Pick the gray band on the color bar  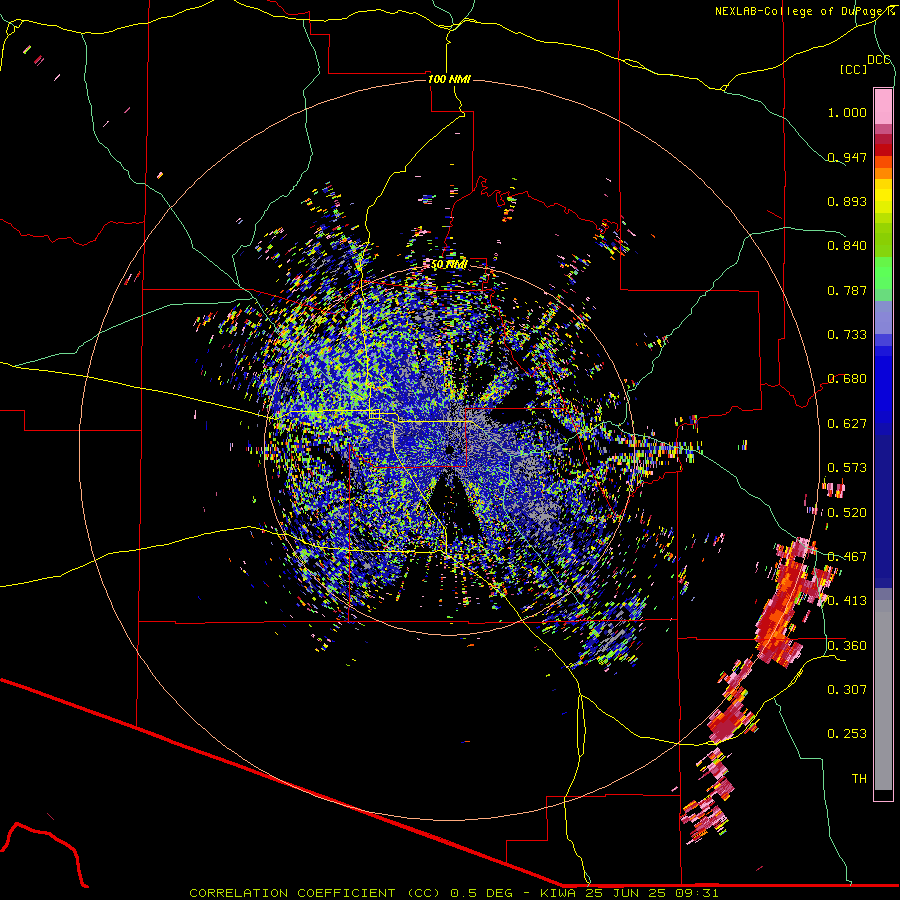(x=883, y=695)
